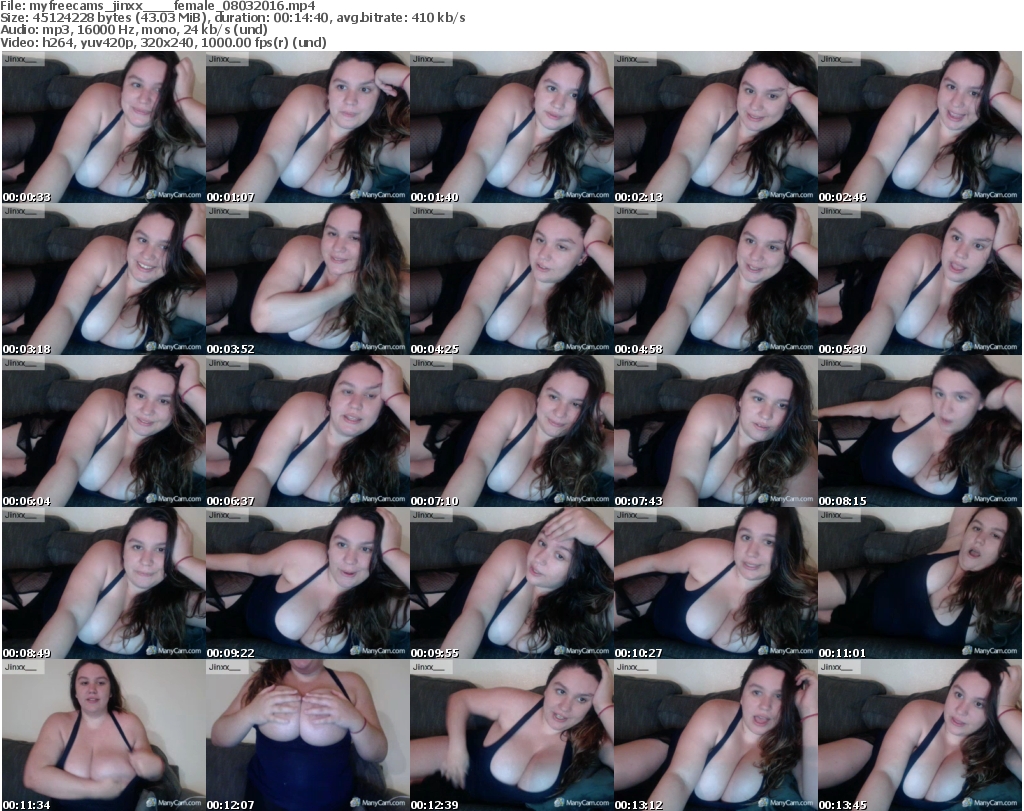The width and height of the screenshot is (1024, 811).
Task: Open the frame at 00:03:52
Action: (307, 279)
